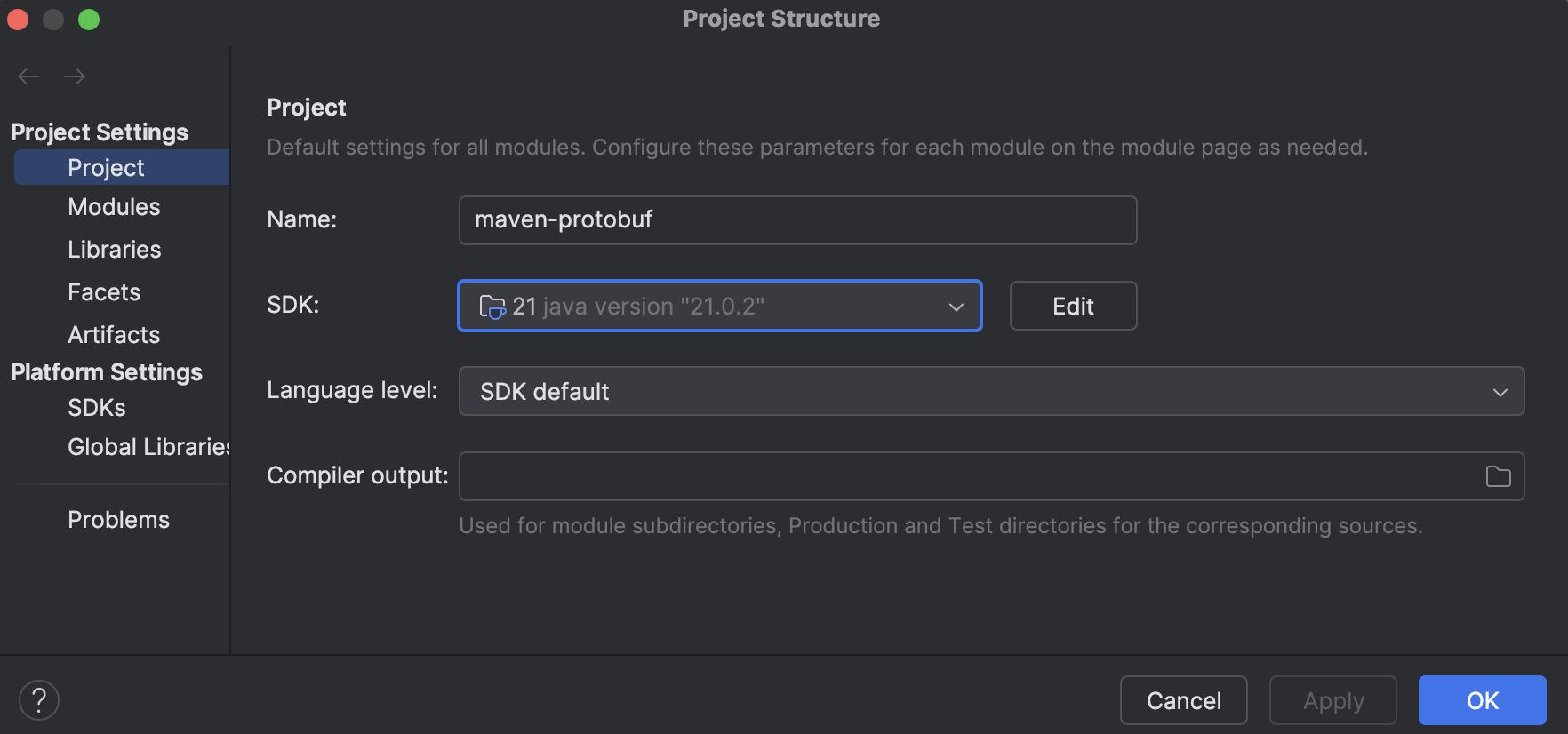
Task: View the Problems section
Action: point(118,519)
